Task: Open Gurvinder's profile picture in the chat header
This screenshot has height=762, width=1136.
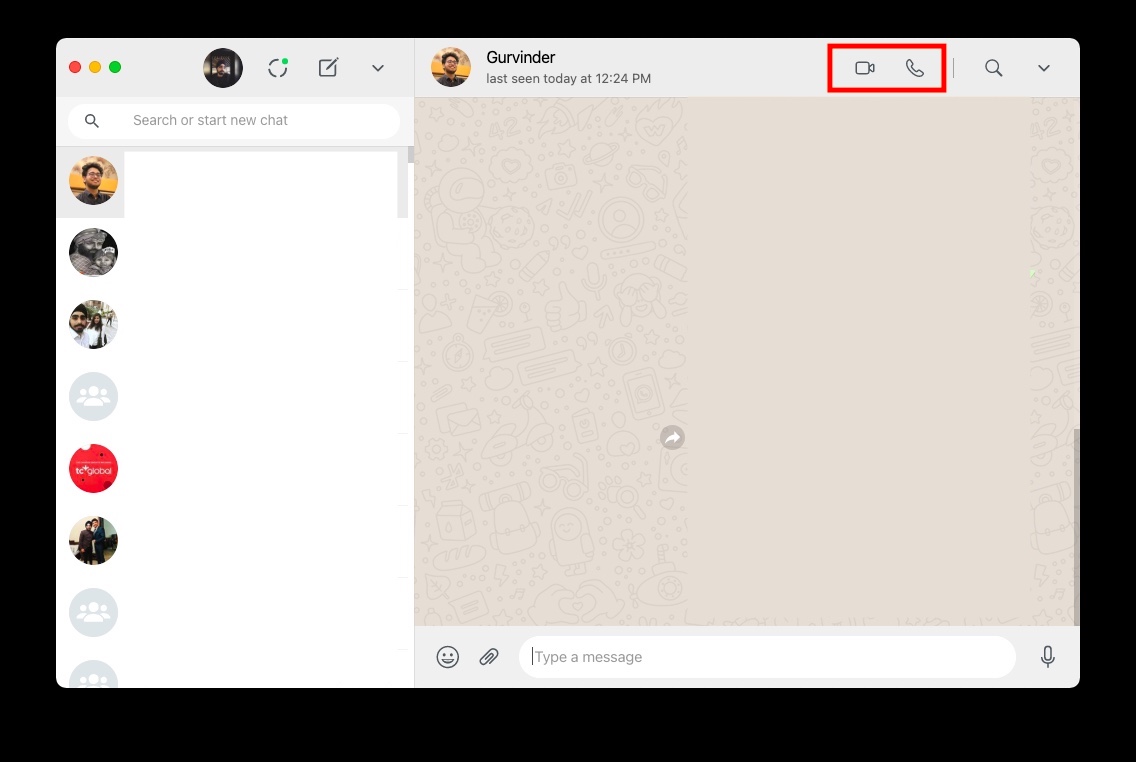Action: [x=450, y=67]
